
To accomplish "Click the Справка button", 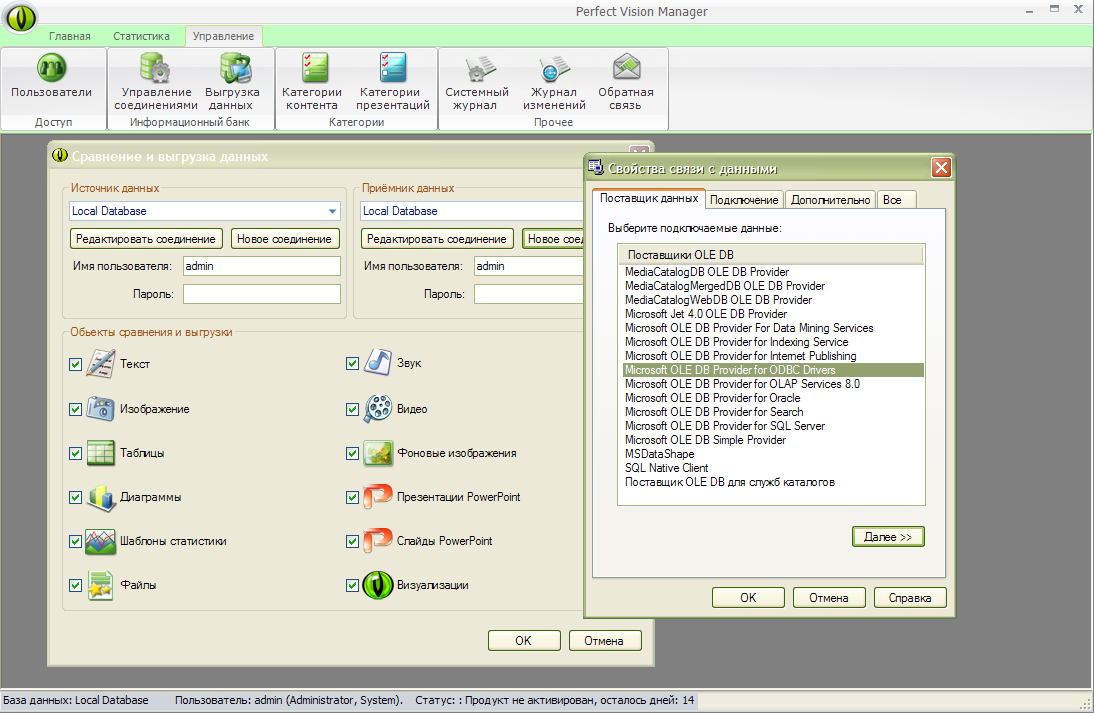I will [x=910, y=598].
